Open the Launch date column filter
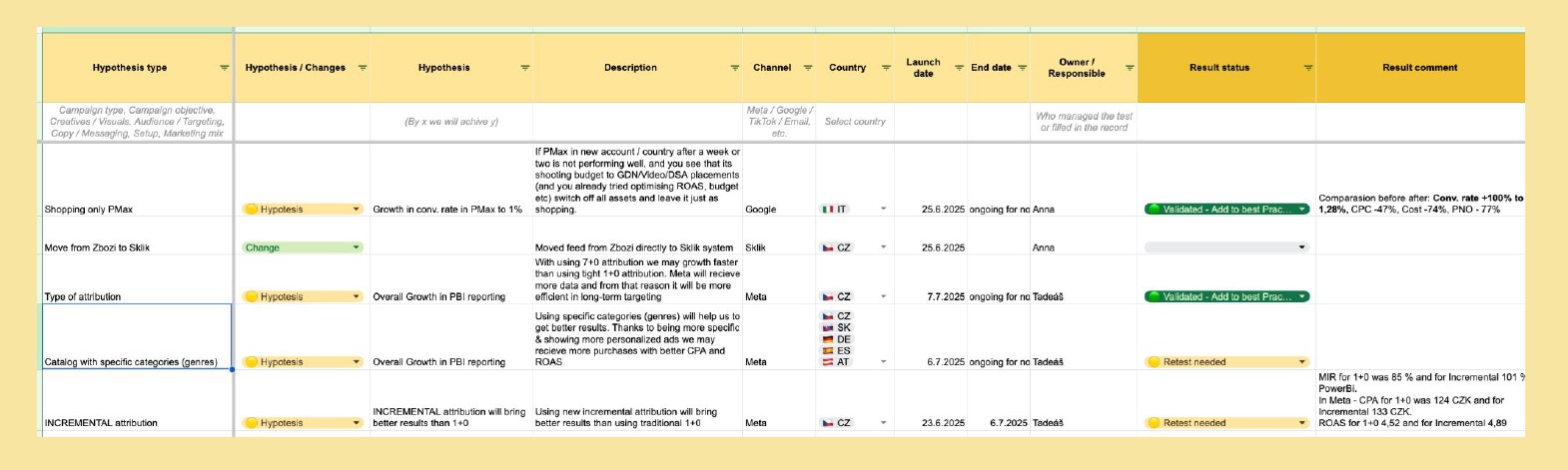 coord(959,68)
